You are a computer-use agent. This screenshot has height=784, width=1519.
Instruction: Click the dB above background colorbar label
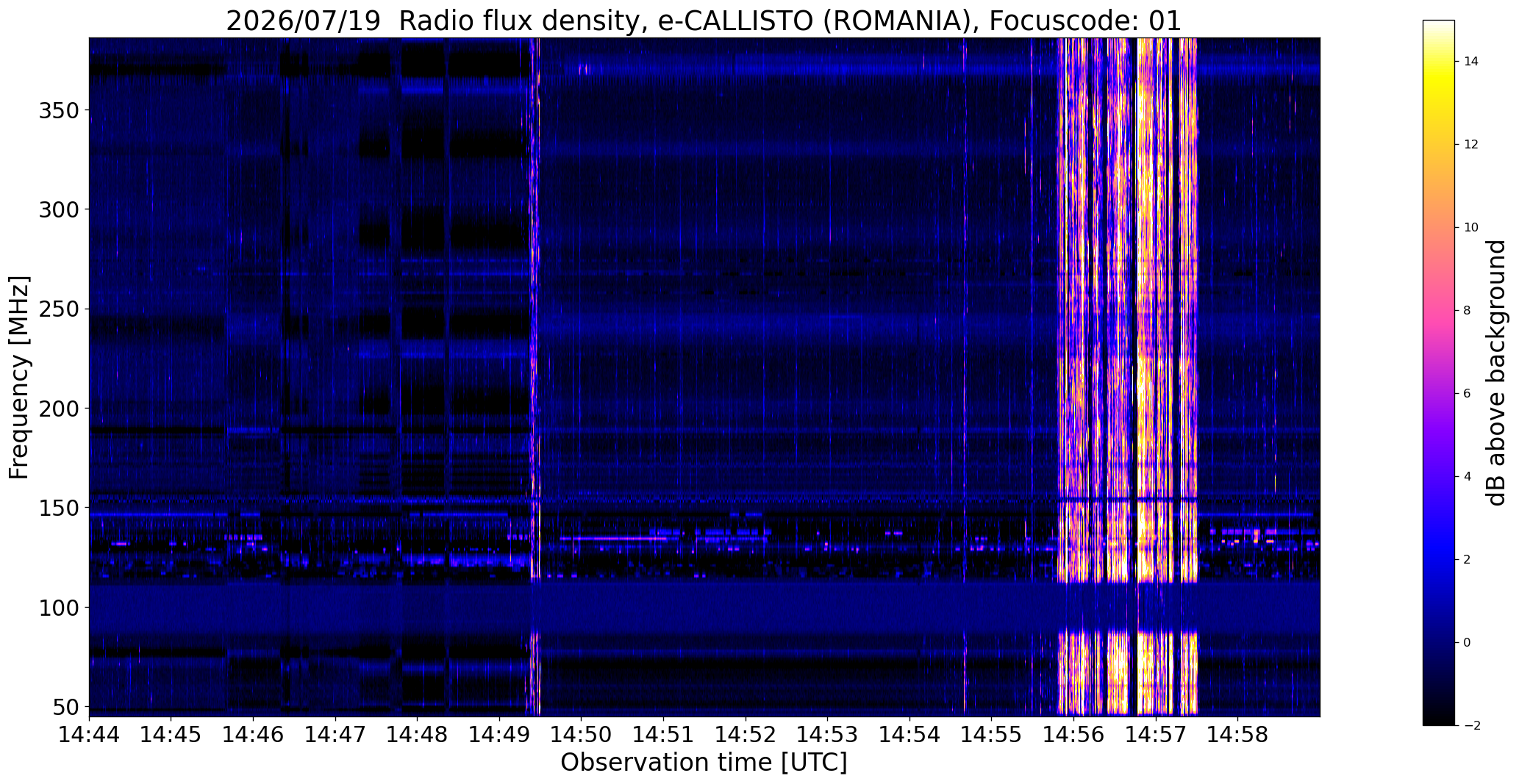pyautogui.click(x=1495, y=373)
